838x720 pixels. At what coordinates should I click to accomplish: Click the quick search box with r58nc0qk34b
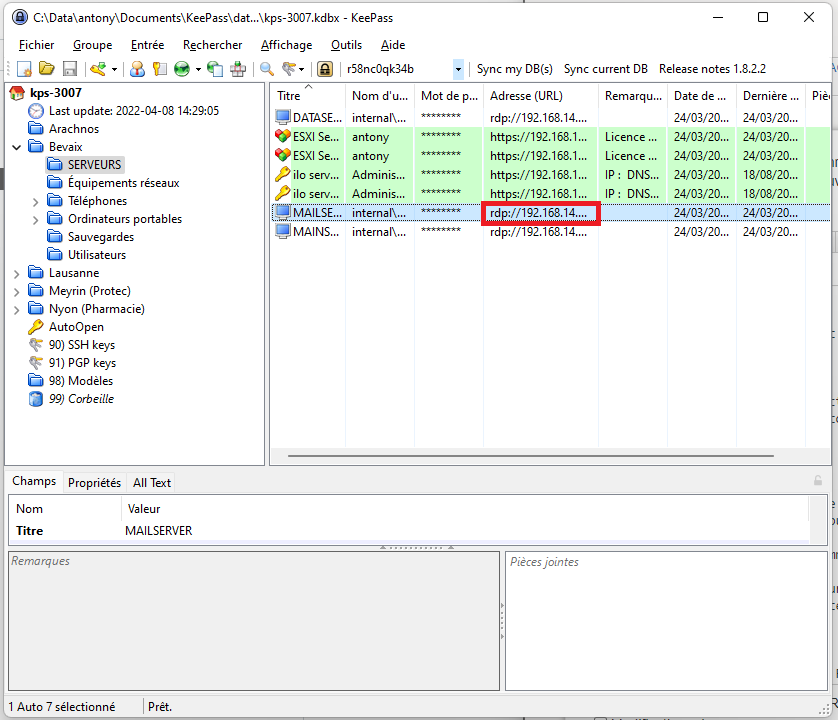point(399,69)
